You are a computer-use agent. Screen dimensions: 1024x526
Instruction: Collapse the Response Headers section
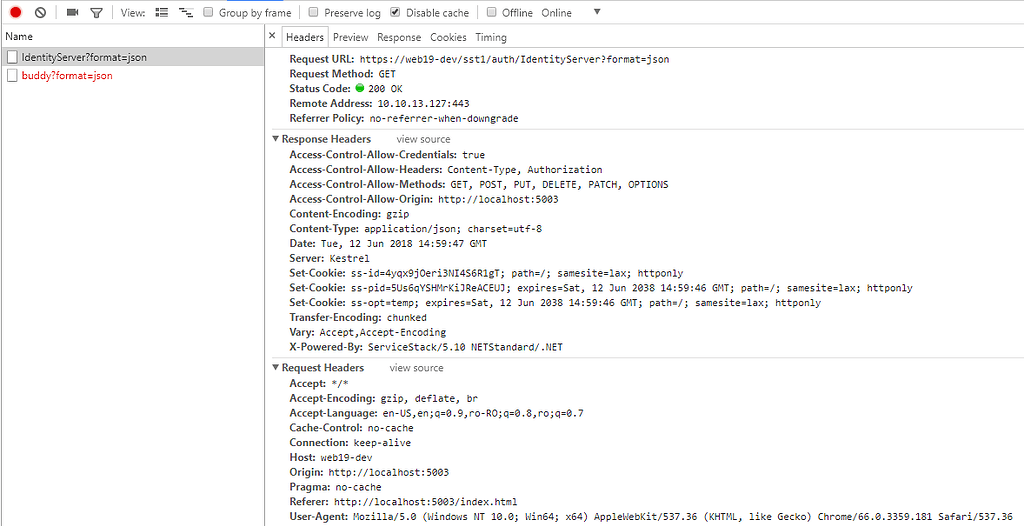(276, 140)
